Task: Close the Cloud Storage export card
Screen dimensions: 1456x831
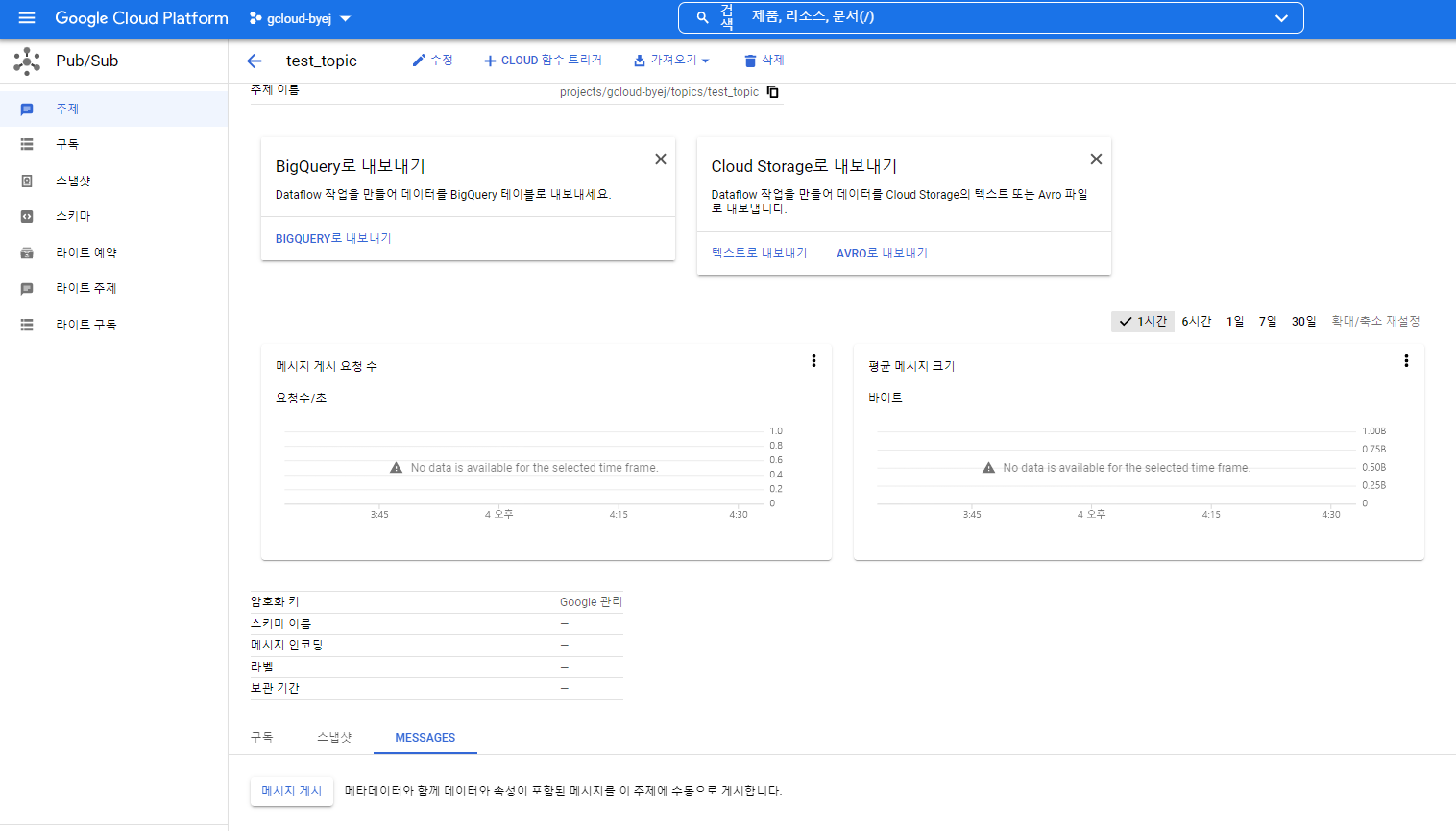Action: click(1096, 159)
